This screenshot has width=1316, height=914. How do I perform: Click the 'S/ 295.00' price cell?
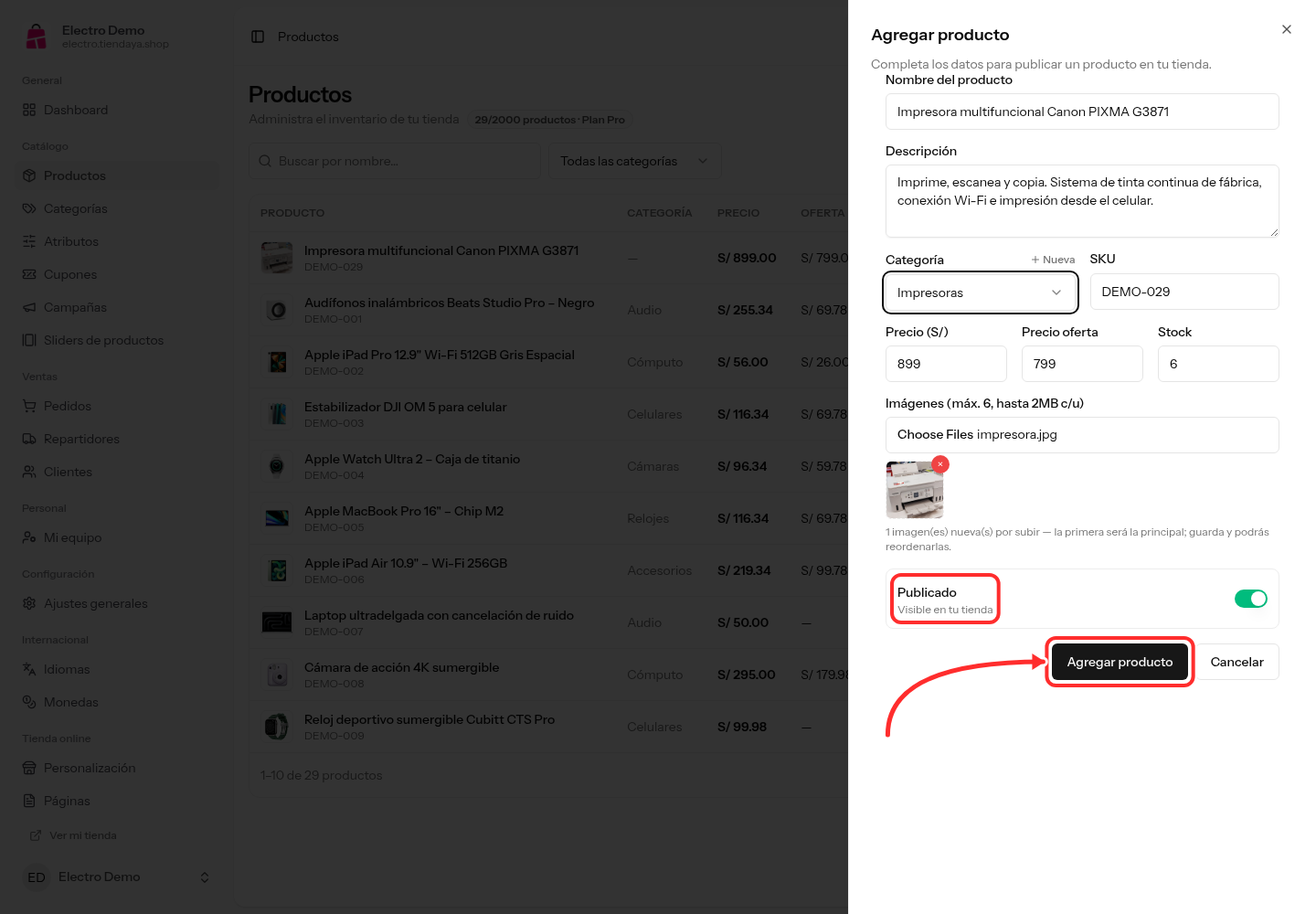pos(747,675)
